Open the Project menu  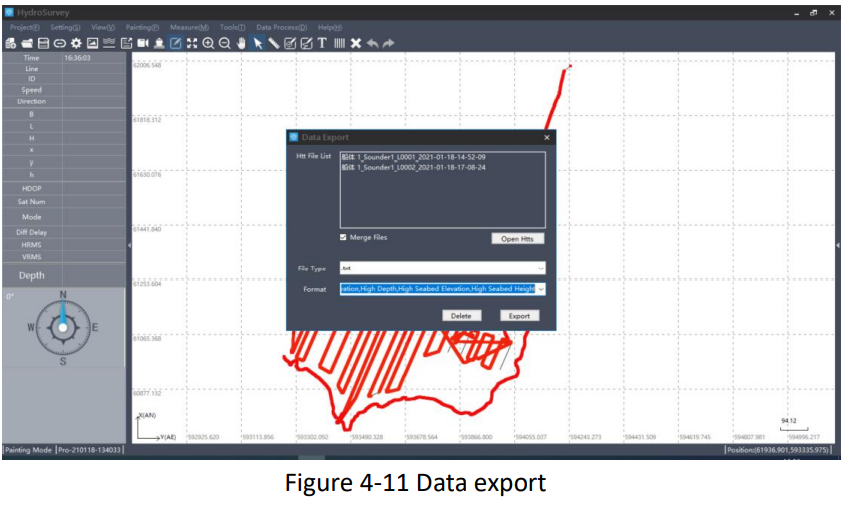(x=25, y=27)
